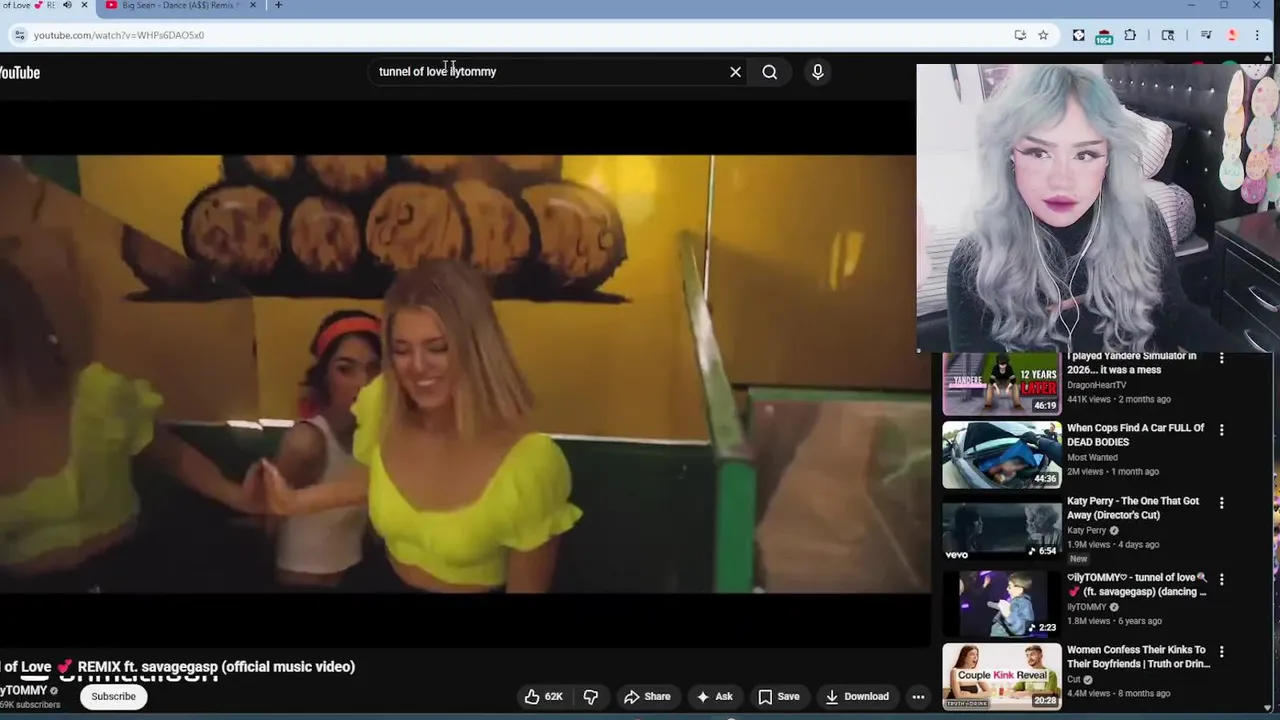Screen dimensions: 1280x720
Task: Click the YouTube search magnifier button
Action: click(769, 72)
